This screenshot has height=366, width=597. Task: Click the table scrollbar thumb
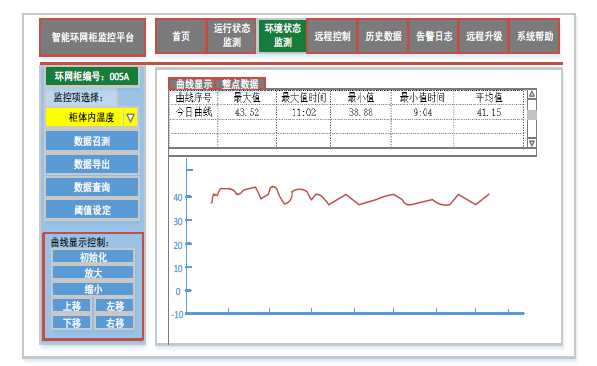(532, 115)
